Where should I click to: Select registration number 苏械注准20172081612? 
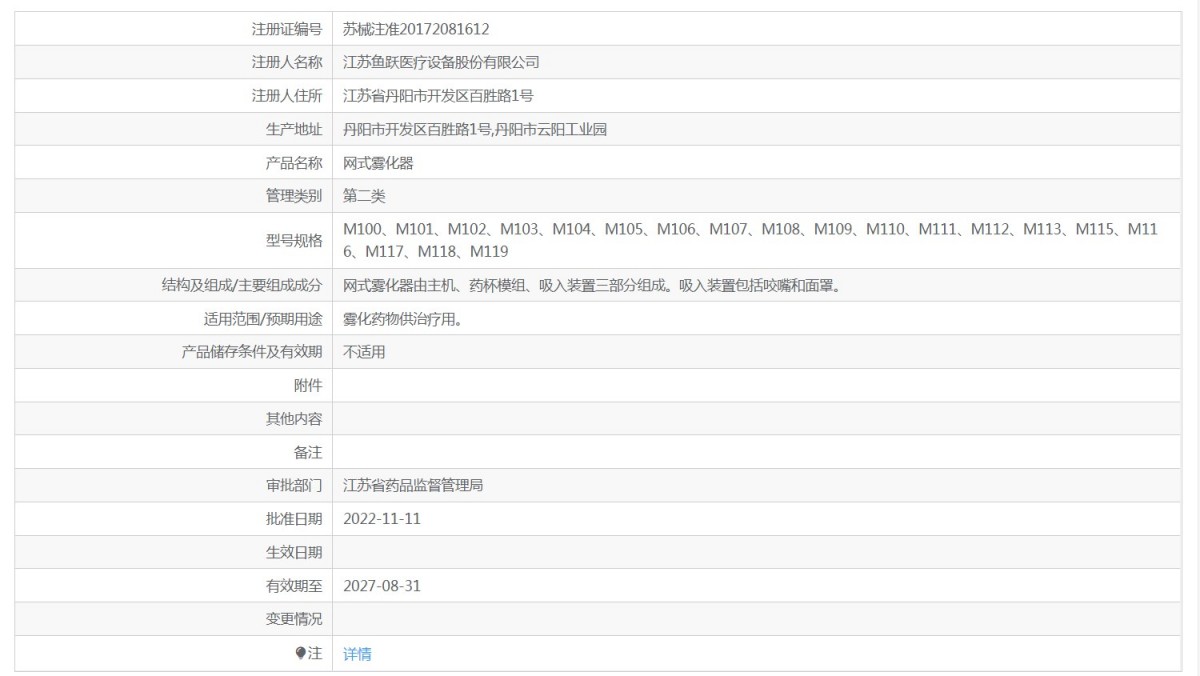[x=416, y=29]
